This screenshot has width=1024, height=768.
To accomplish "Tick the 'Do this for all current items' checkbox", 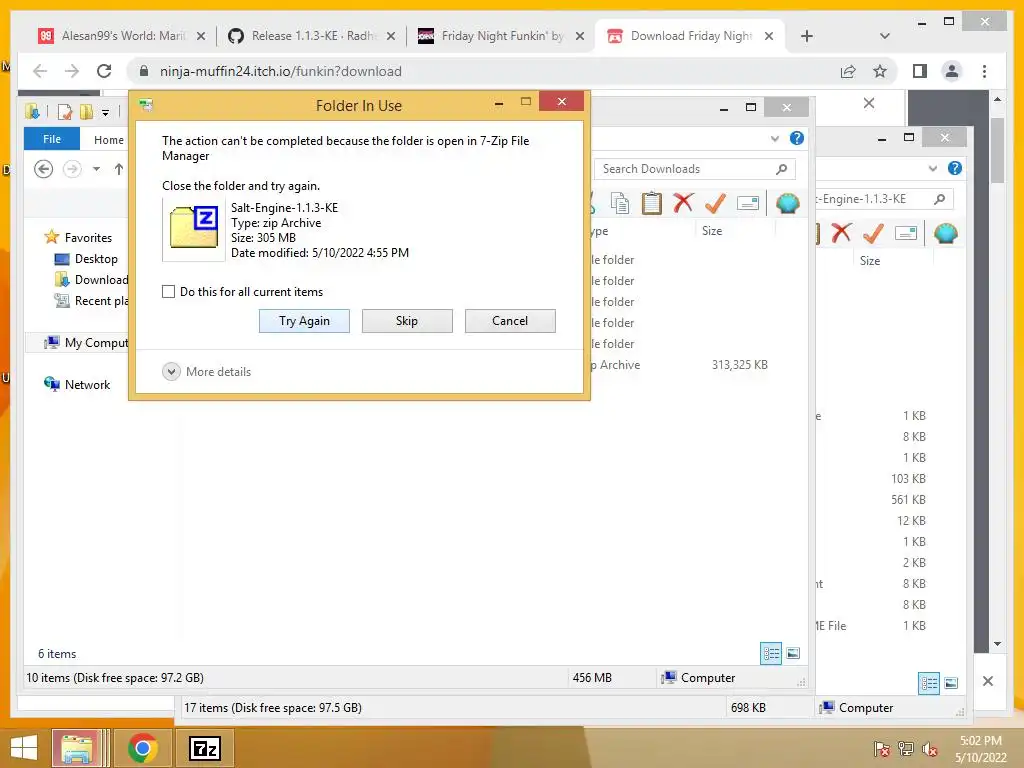I will coord(168,291).
